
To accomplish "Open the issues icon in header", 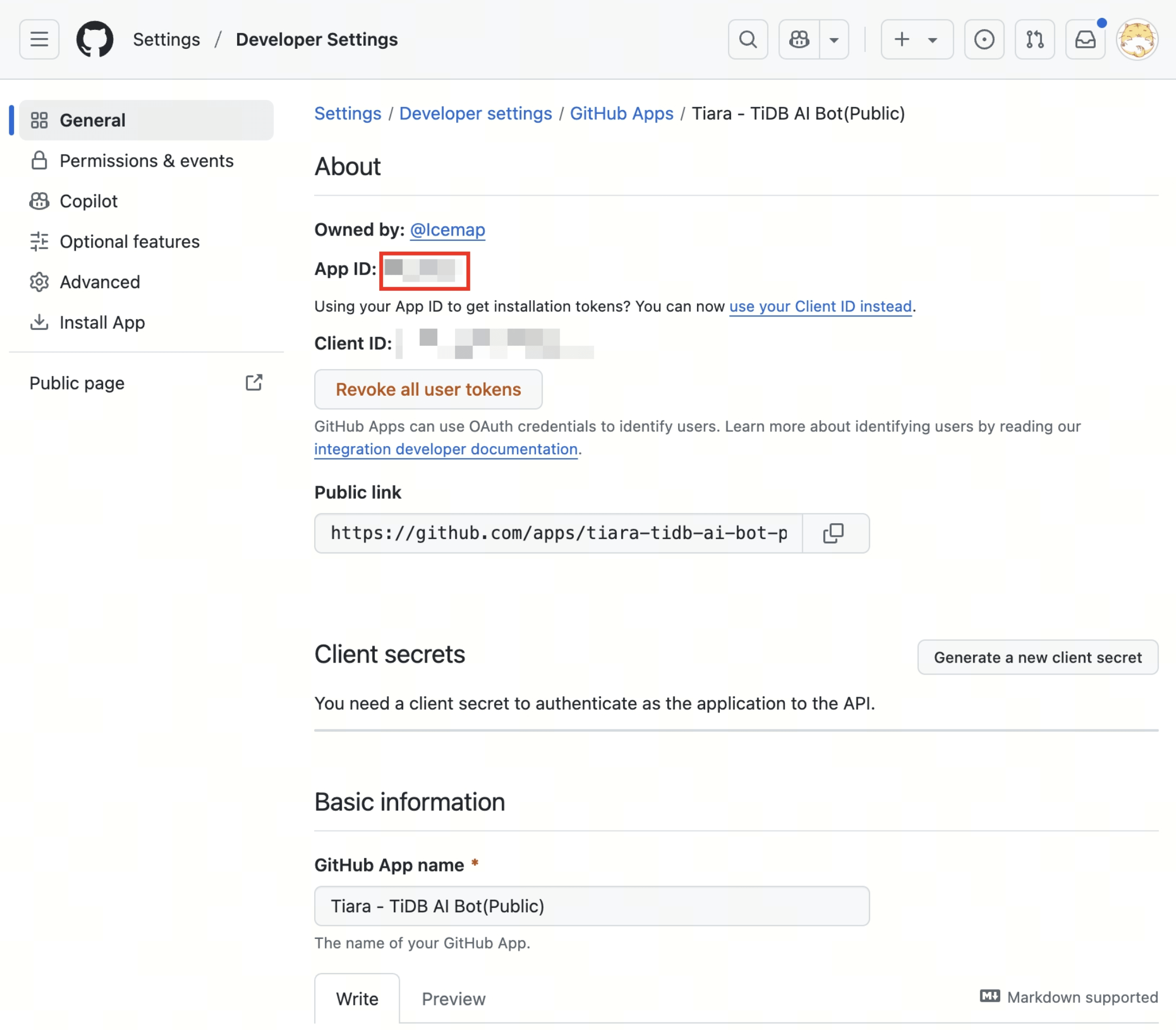I will point(984,39).
